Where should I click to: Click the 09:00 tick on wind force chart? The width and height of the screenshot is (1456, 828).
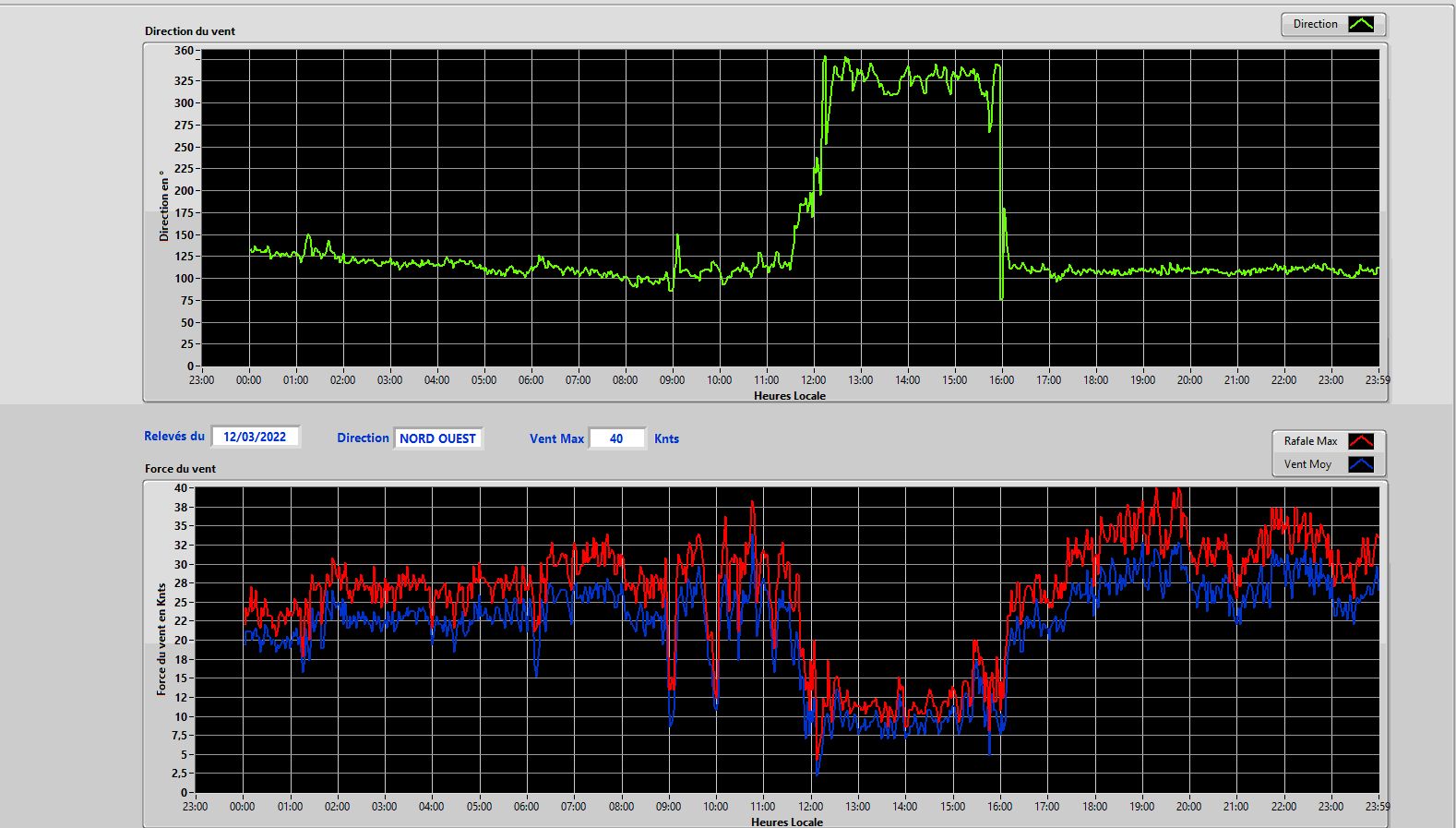[x=668, y=806]
